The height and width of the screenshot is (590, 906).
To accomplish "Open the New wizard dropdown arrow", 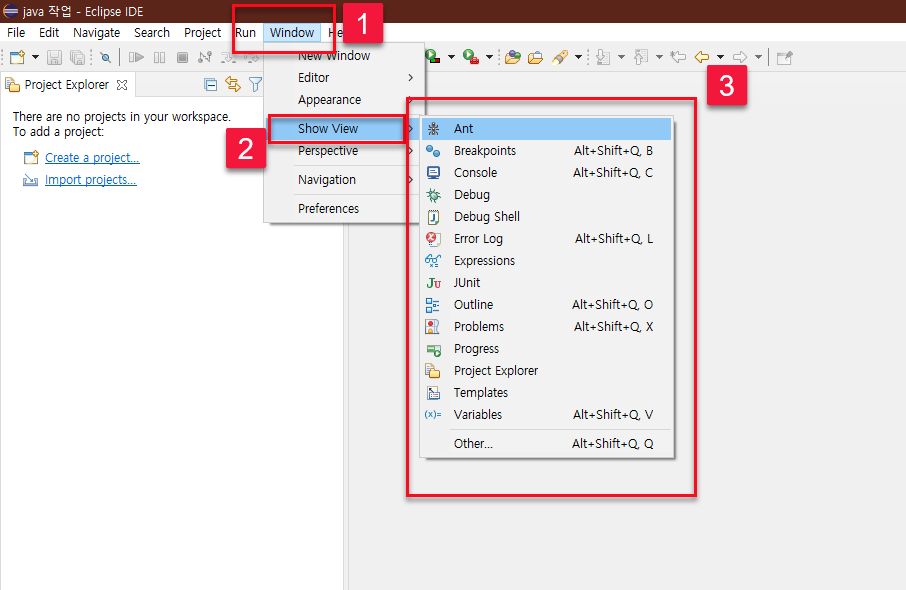I will click(x=35, y=57).
